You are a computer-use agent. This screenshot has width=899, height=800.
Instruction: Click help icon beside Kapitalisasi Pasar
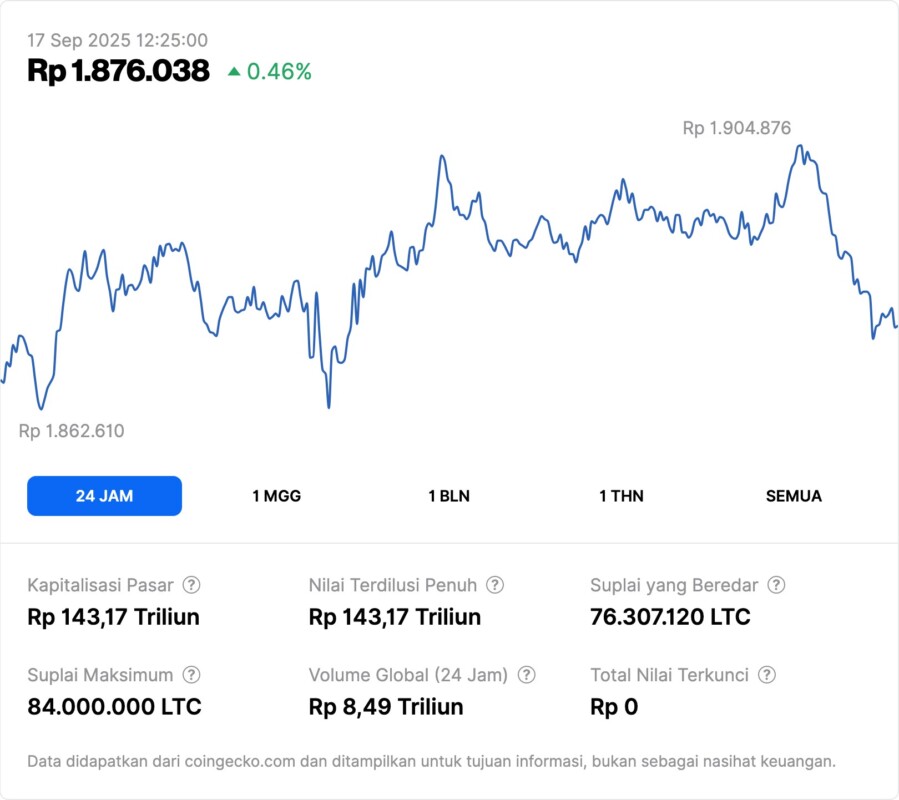pos(191,585)
